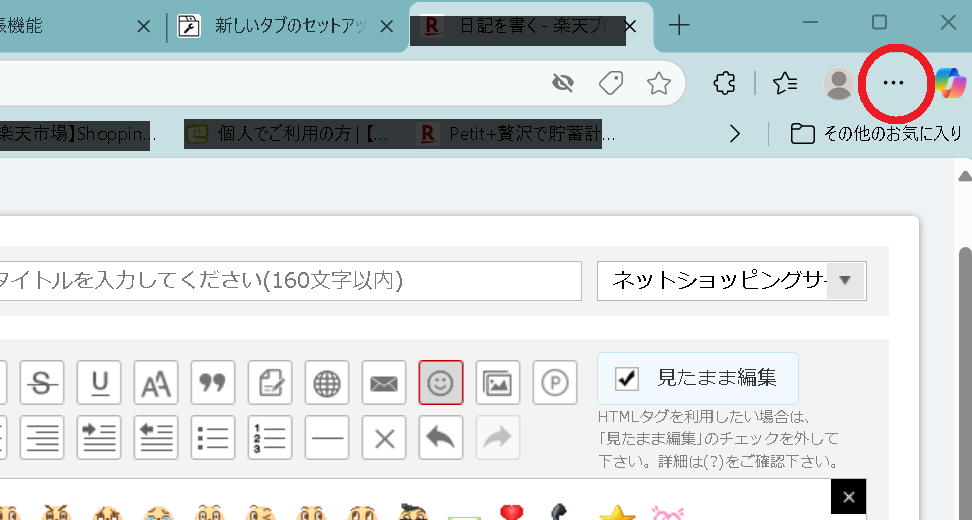Screen dimensions: 972x520
Task: Increase paragraph indent
Action: tap(99, 438)
